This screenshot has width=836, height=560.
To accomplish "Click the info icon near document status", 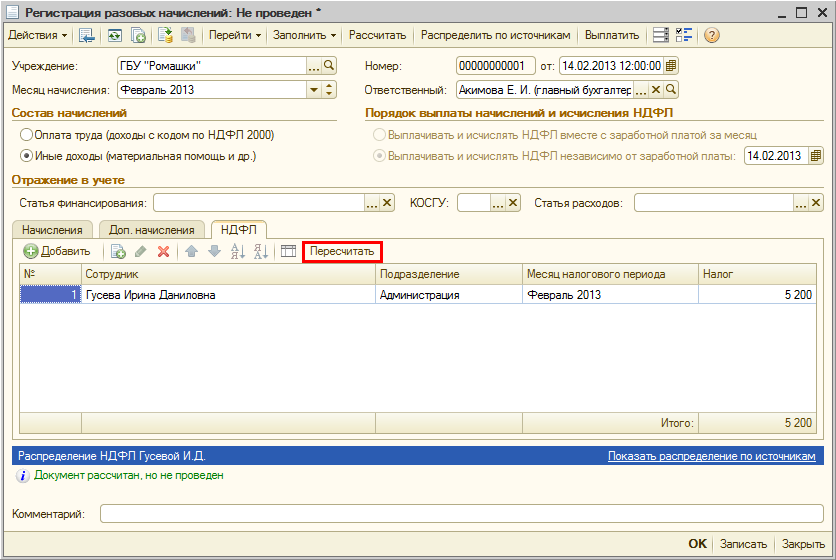I will pos(22,476).
